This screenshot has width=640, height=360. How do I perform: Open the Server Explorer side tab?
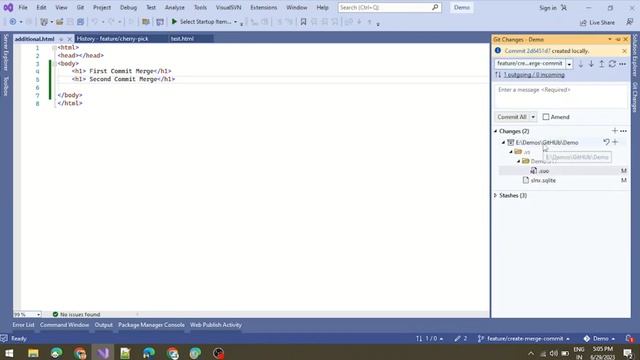(5, 52)
